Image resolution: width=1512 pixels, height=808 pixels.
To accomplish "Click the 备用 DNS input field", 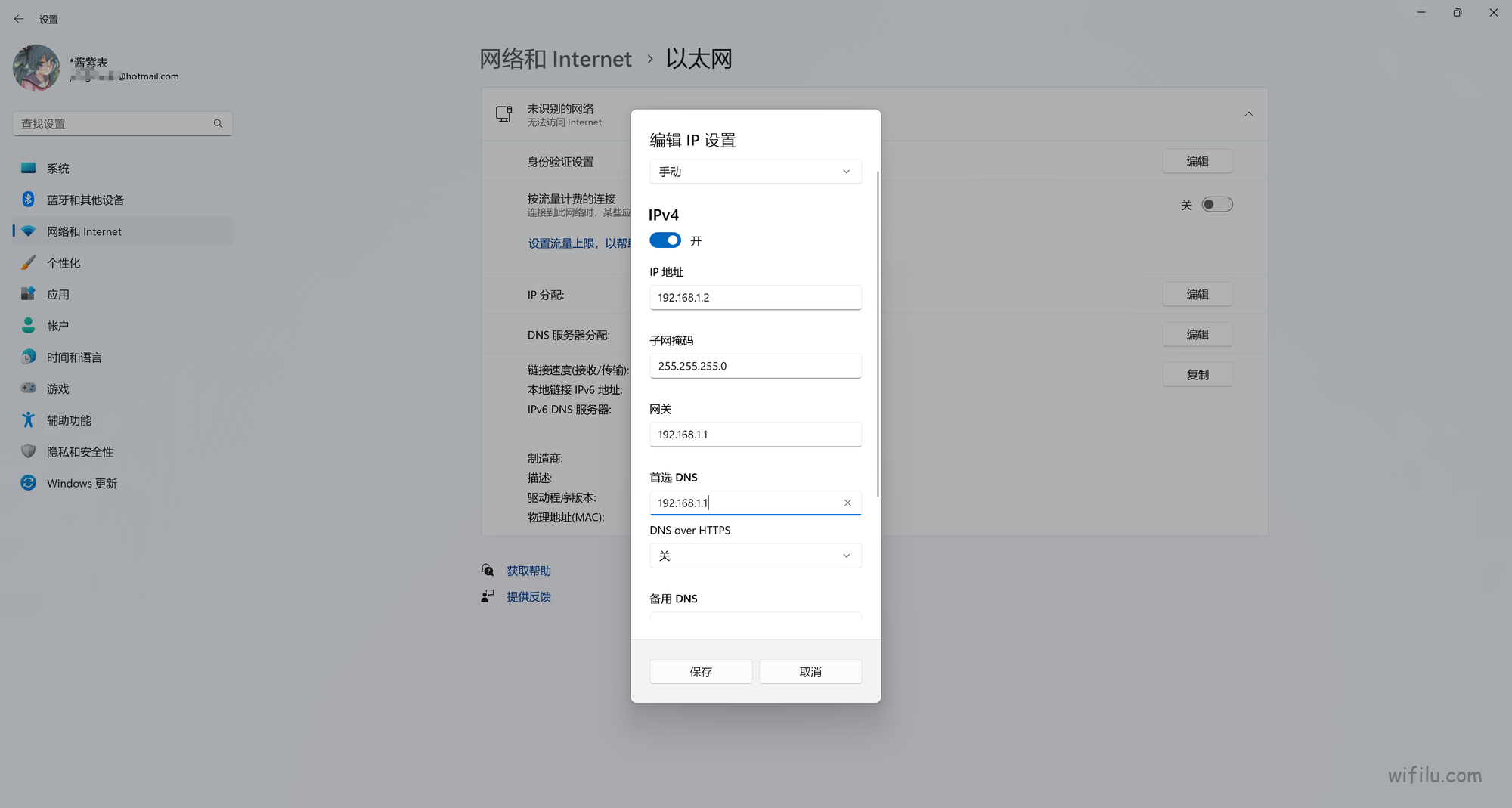I will (x=755, y=616).
